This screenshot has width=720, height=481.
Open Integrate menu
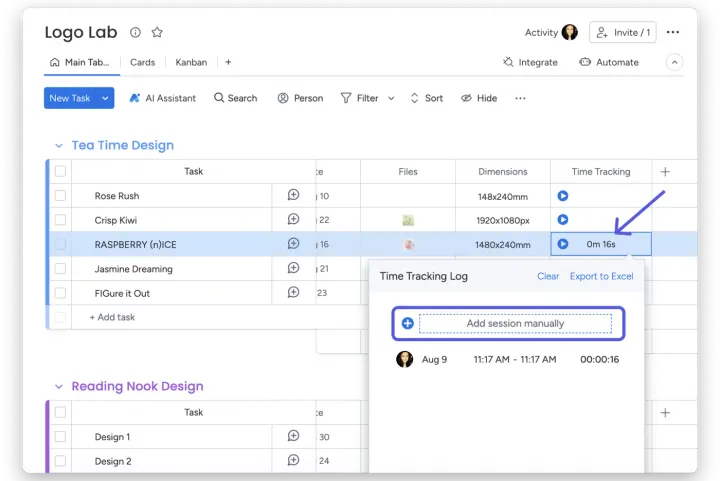[530, 62]
